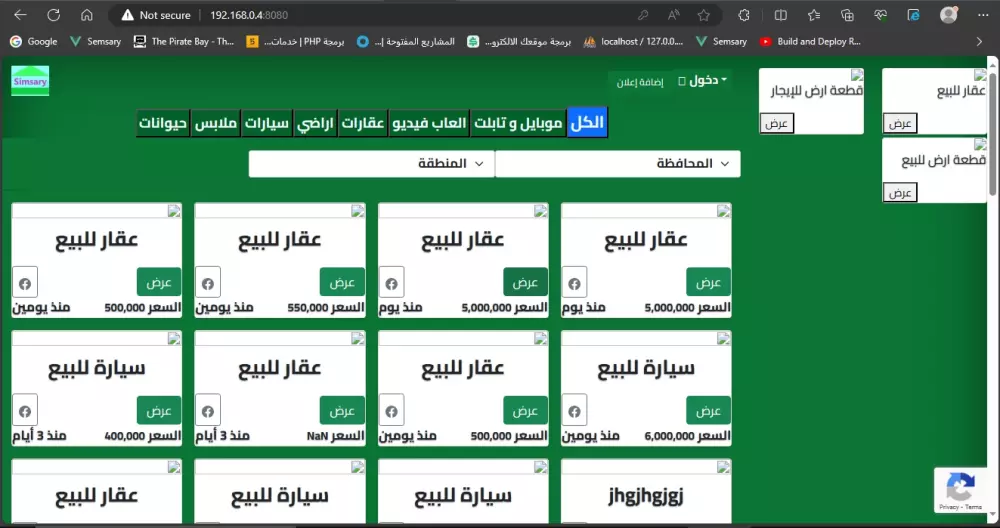
Task: Open the المنطقة area dropdown
Action: (371, 164)
